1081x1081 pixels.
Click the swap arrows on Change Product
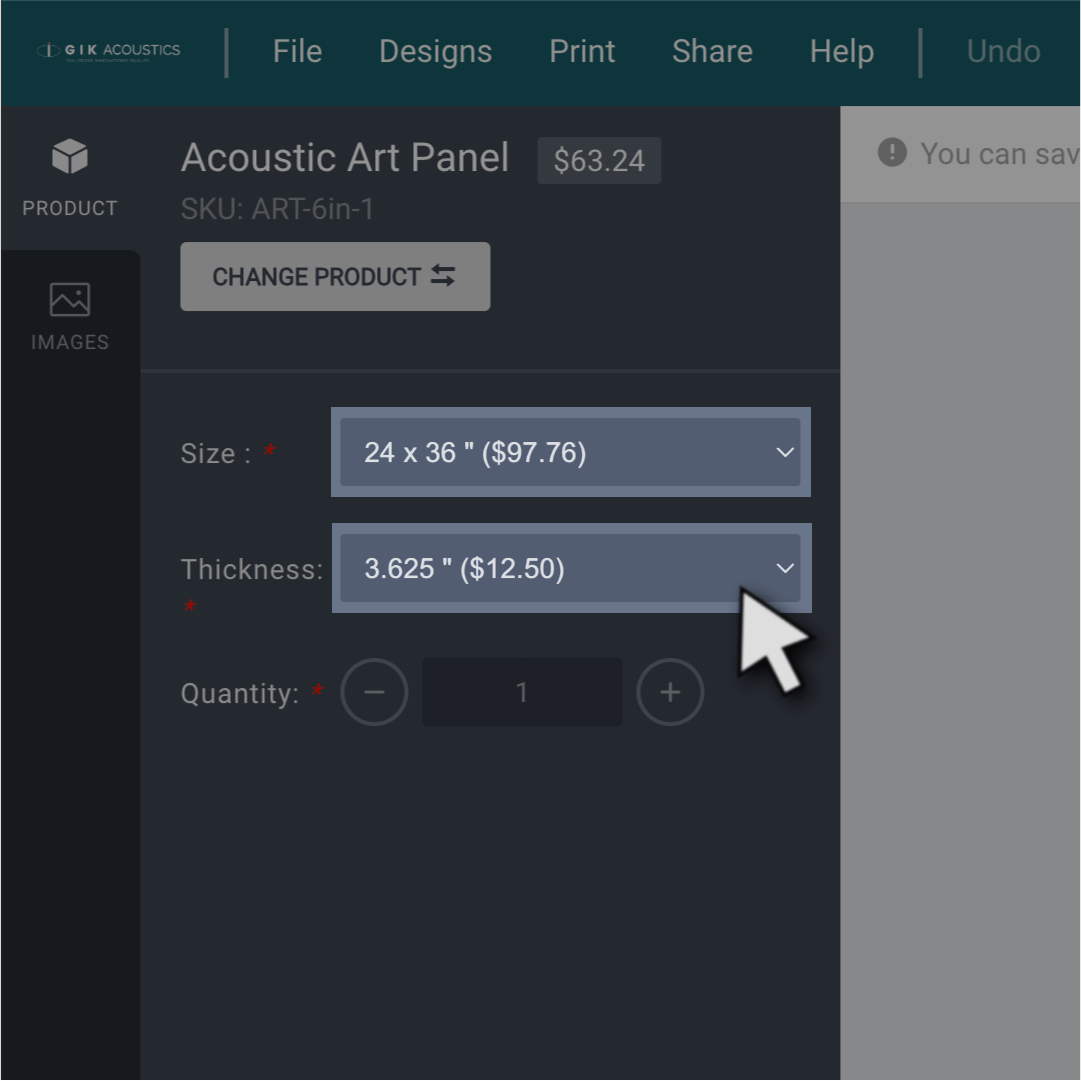(x=443, y=276)
